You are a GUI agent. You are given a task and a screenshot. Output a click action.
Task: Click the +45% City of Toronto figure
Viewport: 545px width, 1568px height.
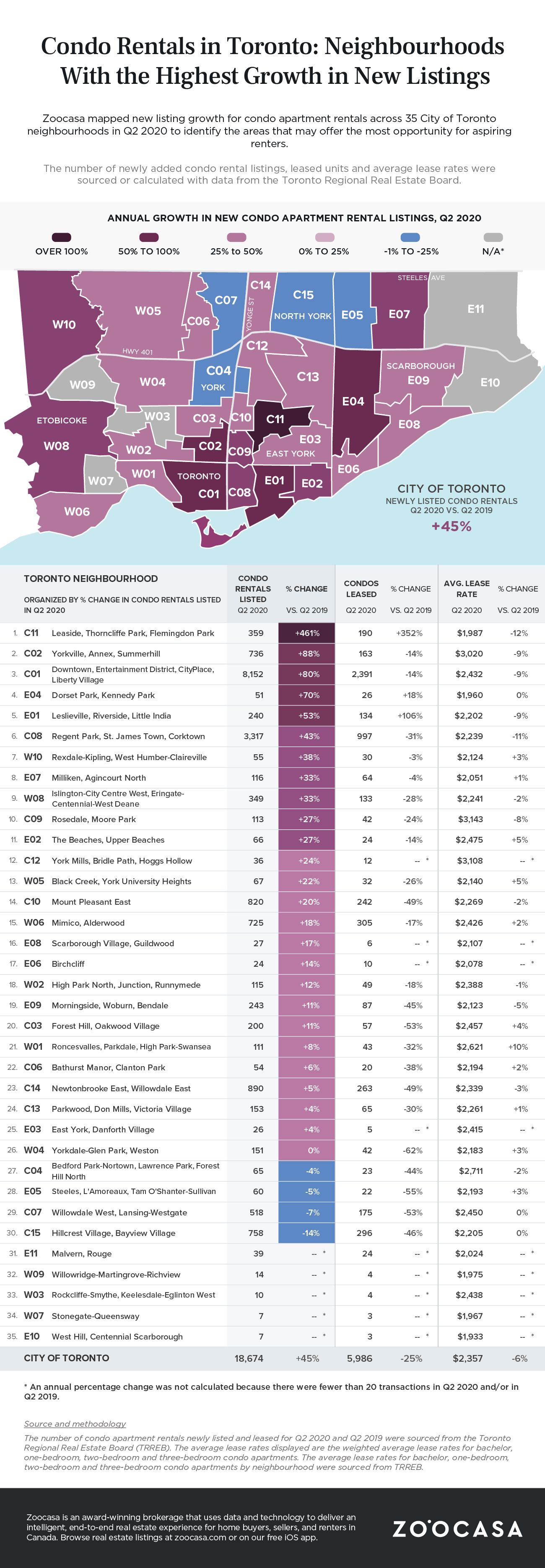pyautogui.click(x=451, y=526)
